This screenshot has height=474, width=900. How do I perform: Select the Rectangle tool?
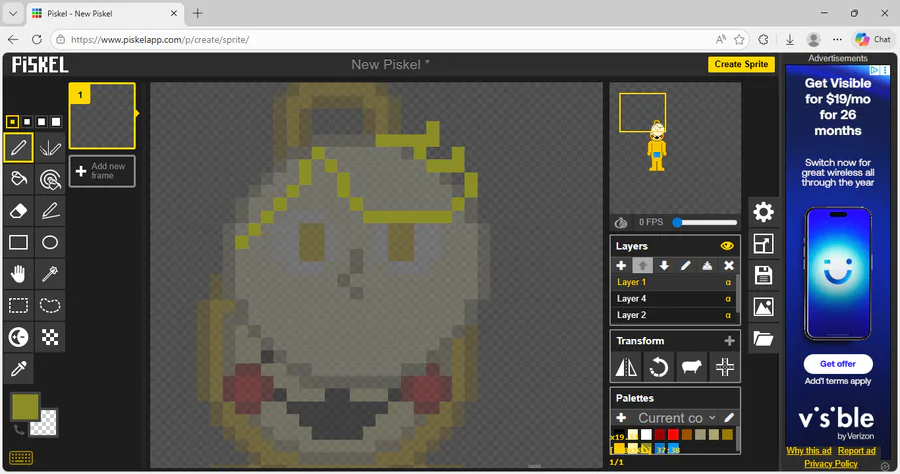(18, 242)
